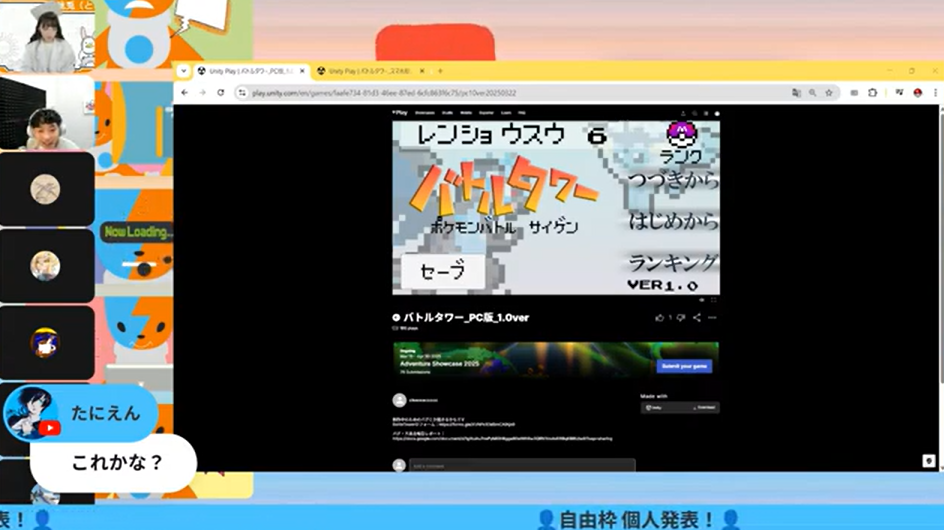Click the browser page vertical scrollbar
This screenshot has width=944, height=530.
(x=941, y=244)
